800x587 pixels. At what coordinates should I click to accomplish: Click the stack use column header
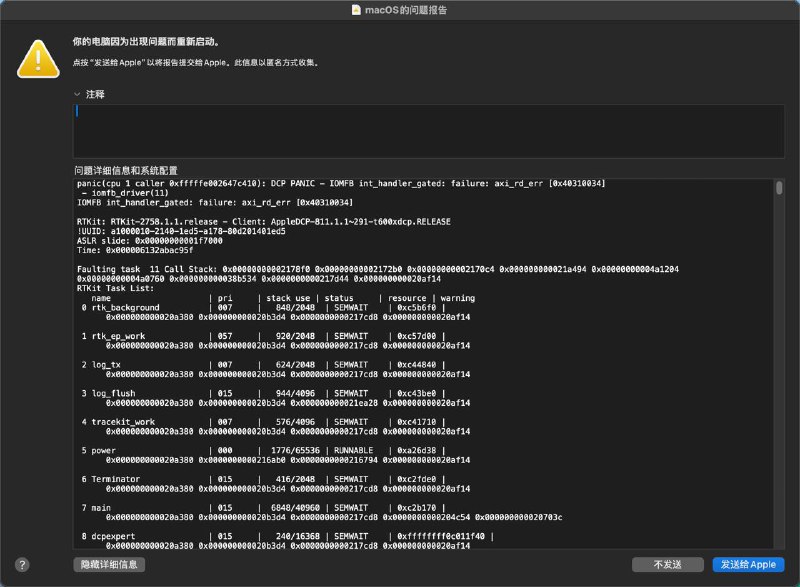pos(288,298)
